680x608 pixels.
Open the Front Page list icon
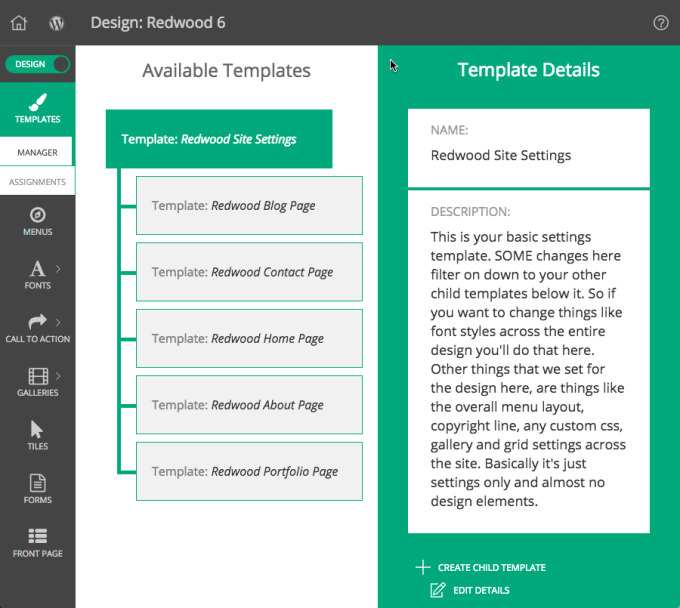(38, 536)
